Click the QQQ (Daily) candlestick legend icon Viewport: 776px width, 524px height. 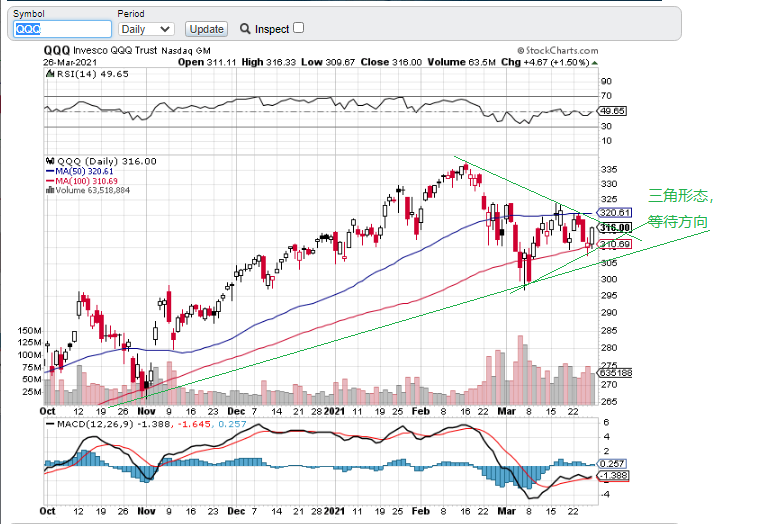(50, 161)
